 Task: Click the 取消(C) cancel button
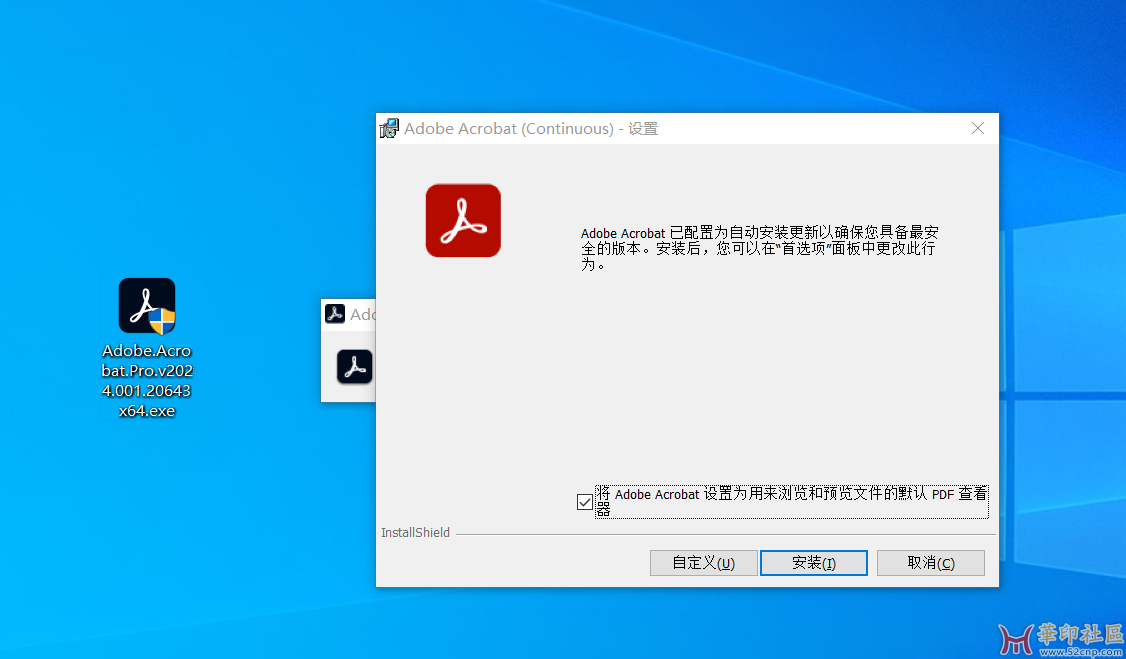pyautogui.click(x=931, y=563)
